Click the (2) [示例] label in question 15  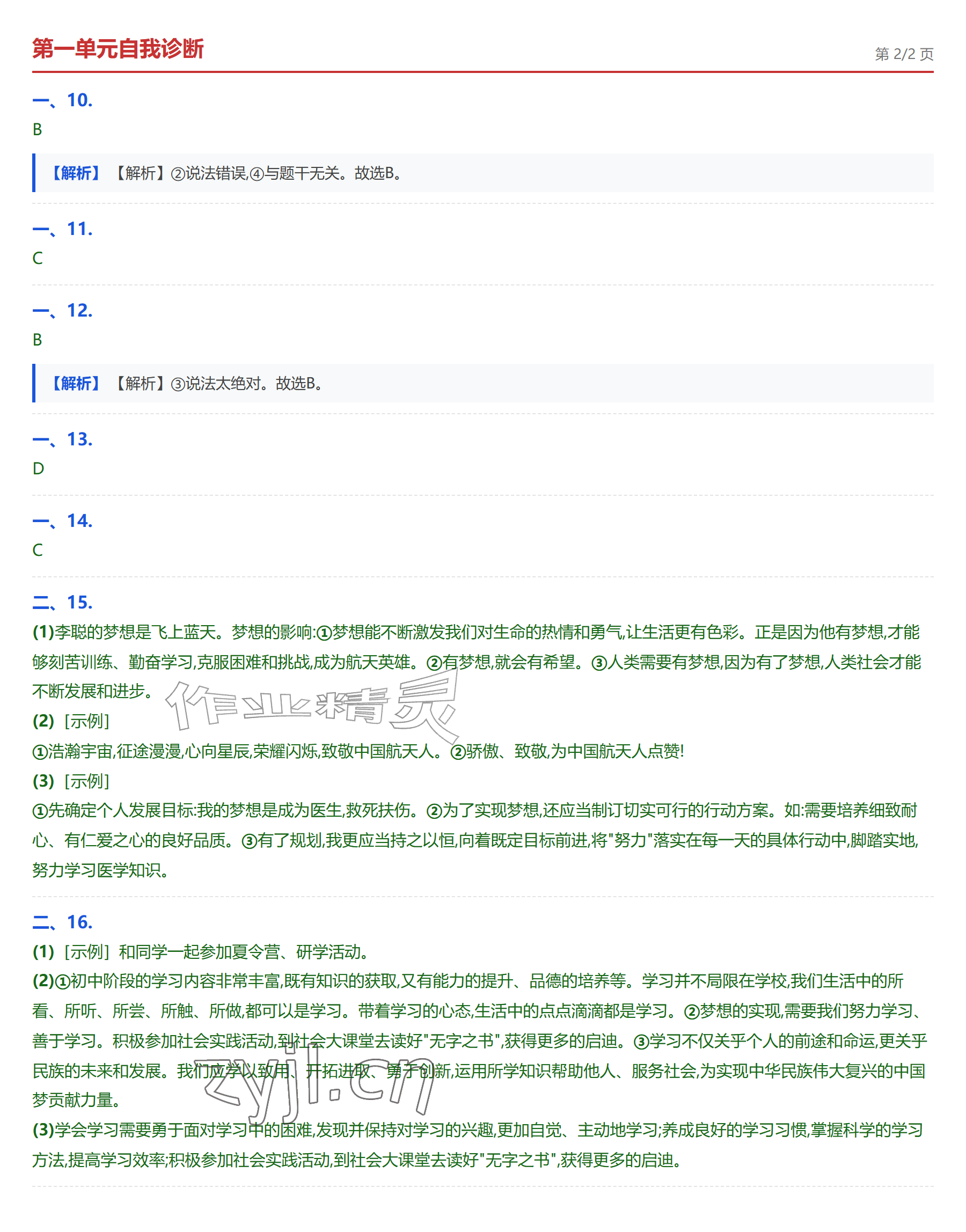(71, 722)
